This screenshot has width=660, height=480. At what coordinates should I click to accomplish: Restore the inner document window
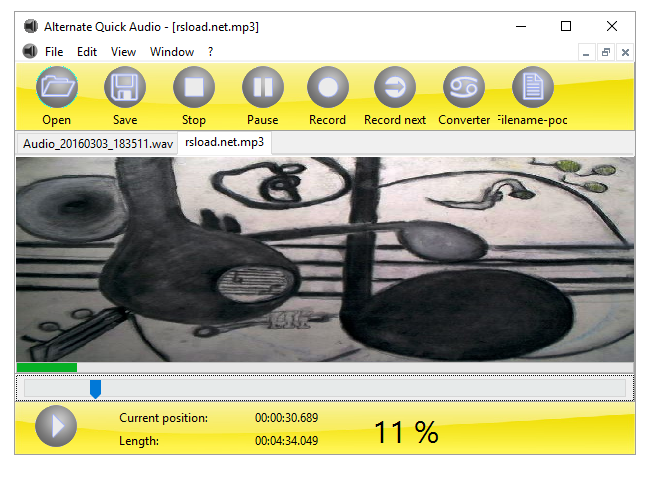(x=606, y=53)
